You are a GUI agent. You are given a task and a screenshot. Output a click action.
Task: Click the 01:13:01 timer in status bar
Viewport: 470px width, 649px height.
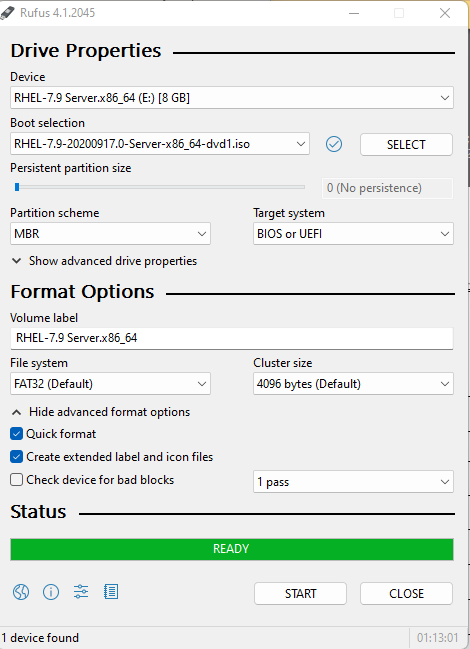point(437,638)
